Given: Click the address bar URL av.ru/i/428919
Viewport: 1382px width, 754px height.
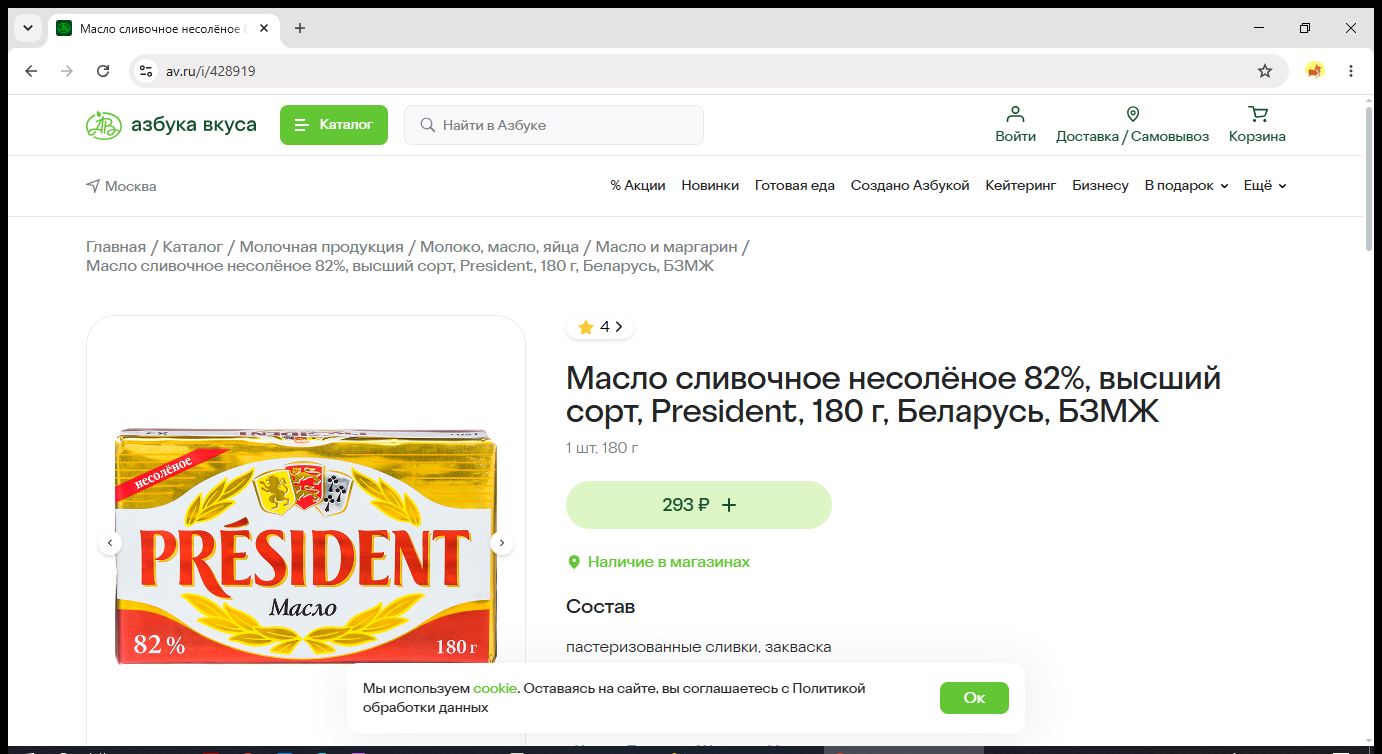Looking at the screenshot, I should point(211,71).
